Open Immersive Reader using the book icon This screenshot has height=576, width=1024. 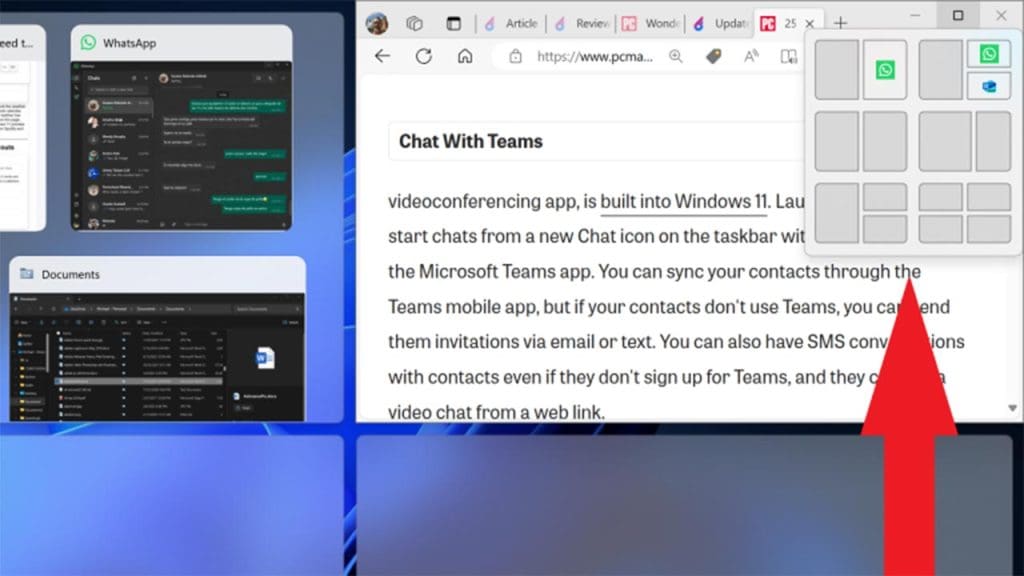tap(789, 57)
